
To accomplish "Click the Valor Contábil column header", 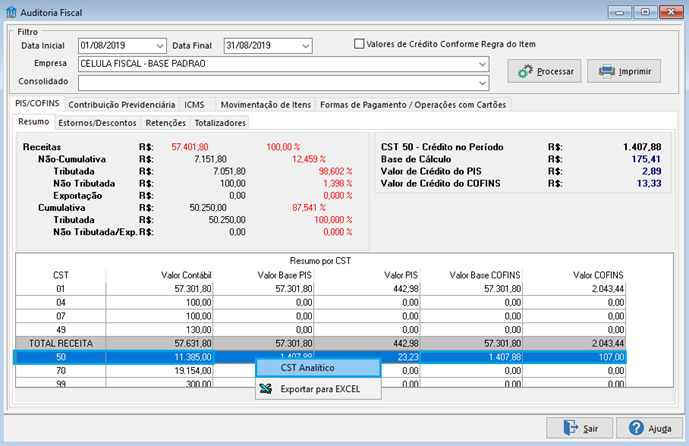I will coord(186,275).
